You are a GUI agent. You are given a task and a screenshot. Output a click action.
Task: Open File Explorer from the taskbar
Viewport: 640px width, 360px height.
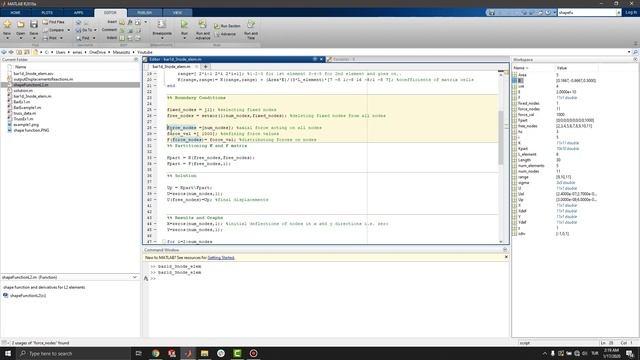coord(204,353)
